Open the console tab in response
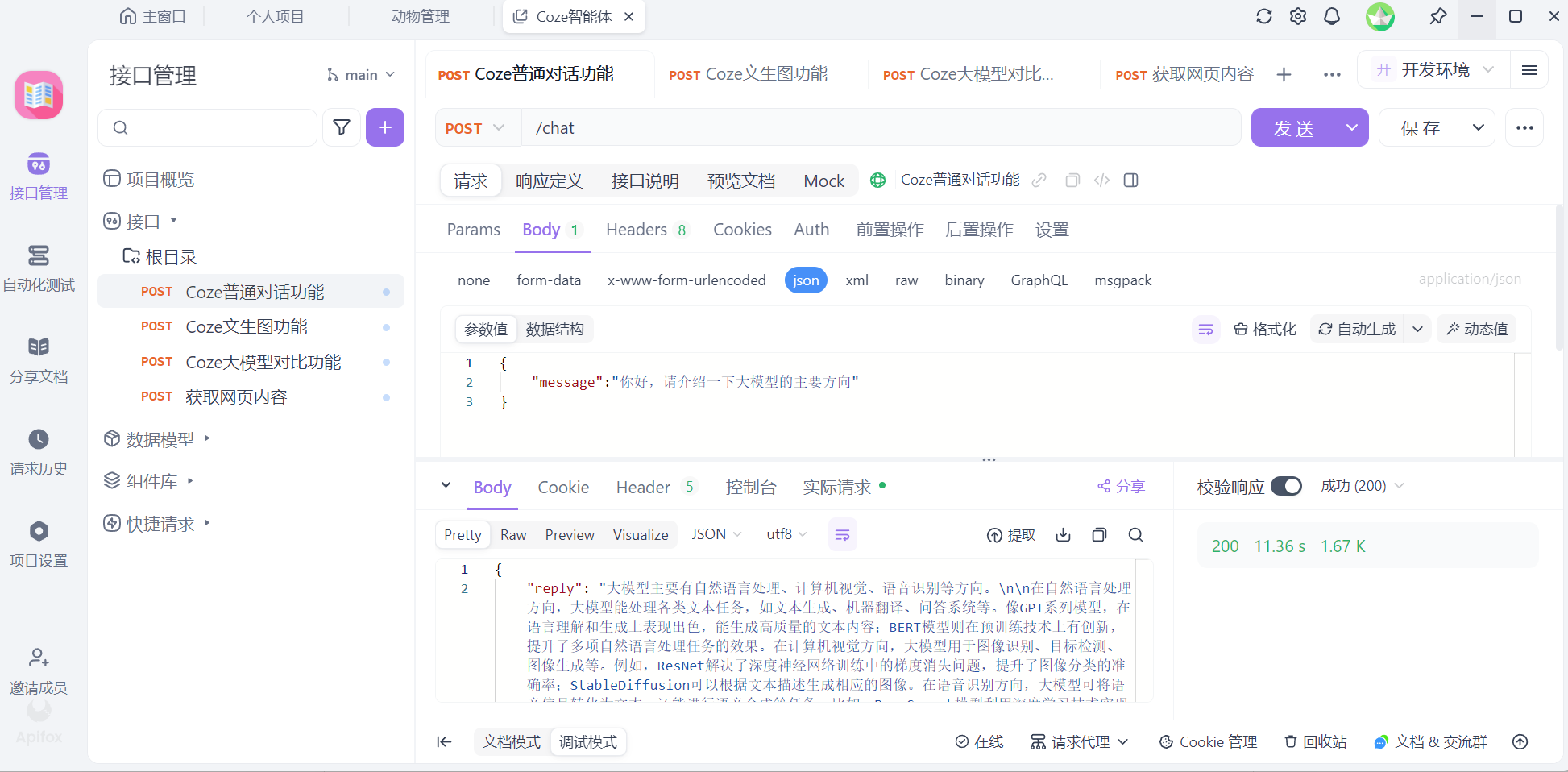The height and width of the screenshot is (772, 1568). pyautogui.click(x=750, y=488)
